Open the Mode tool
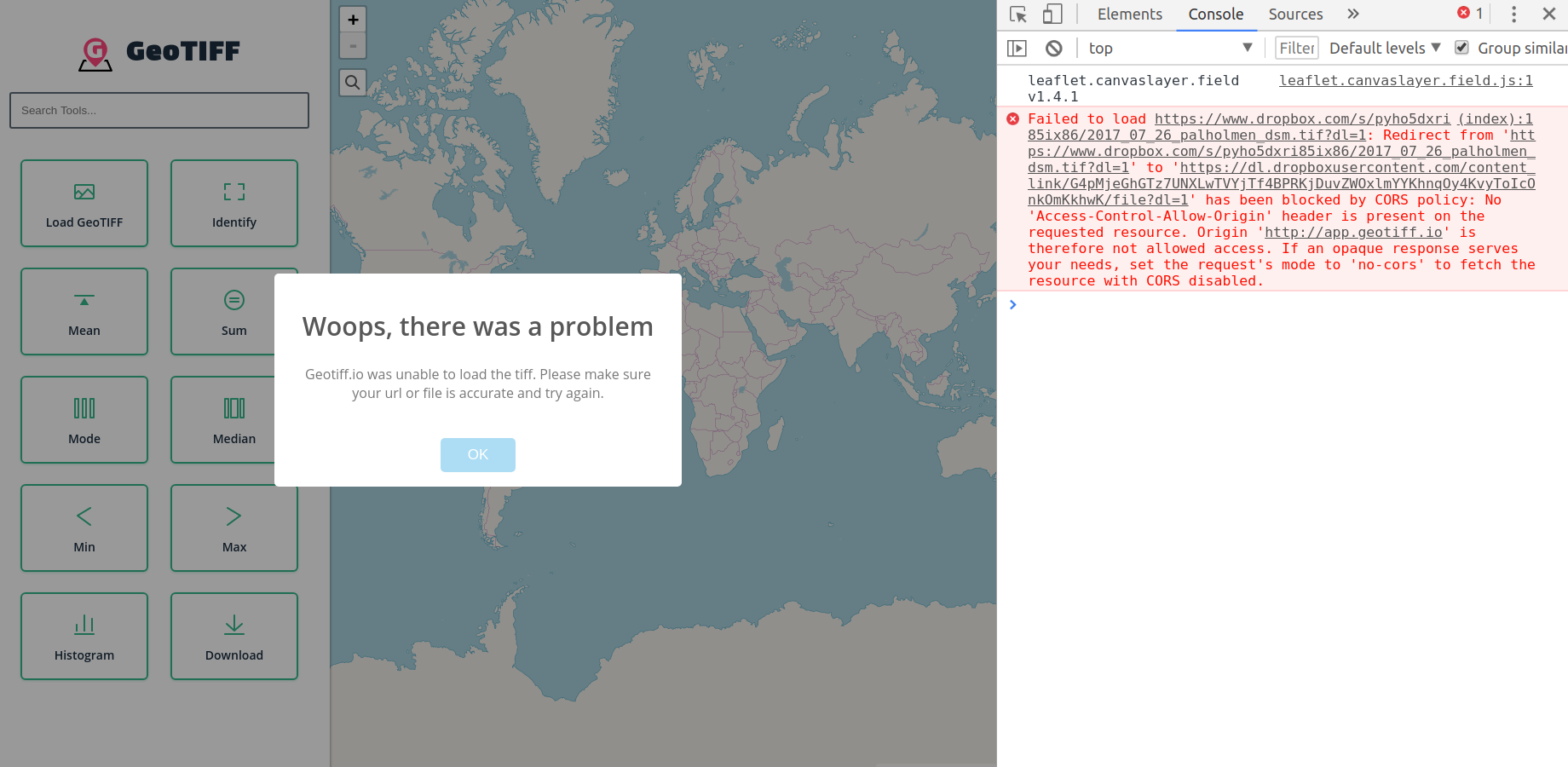 pos(84,420)
